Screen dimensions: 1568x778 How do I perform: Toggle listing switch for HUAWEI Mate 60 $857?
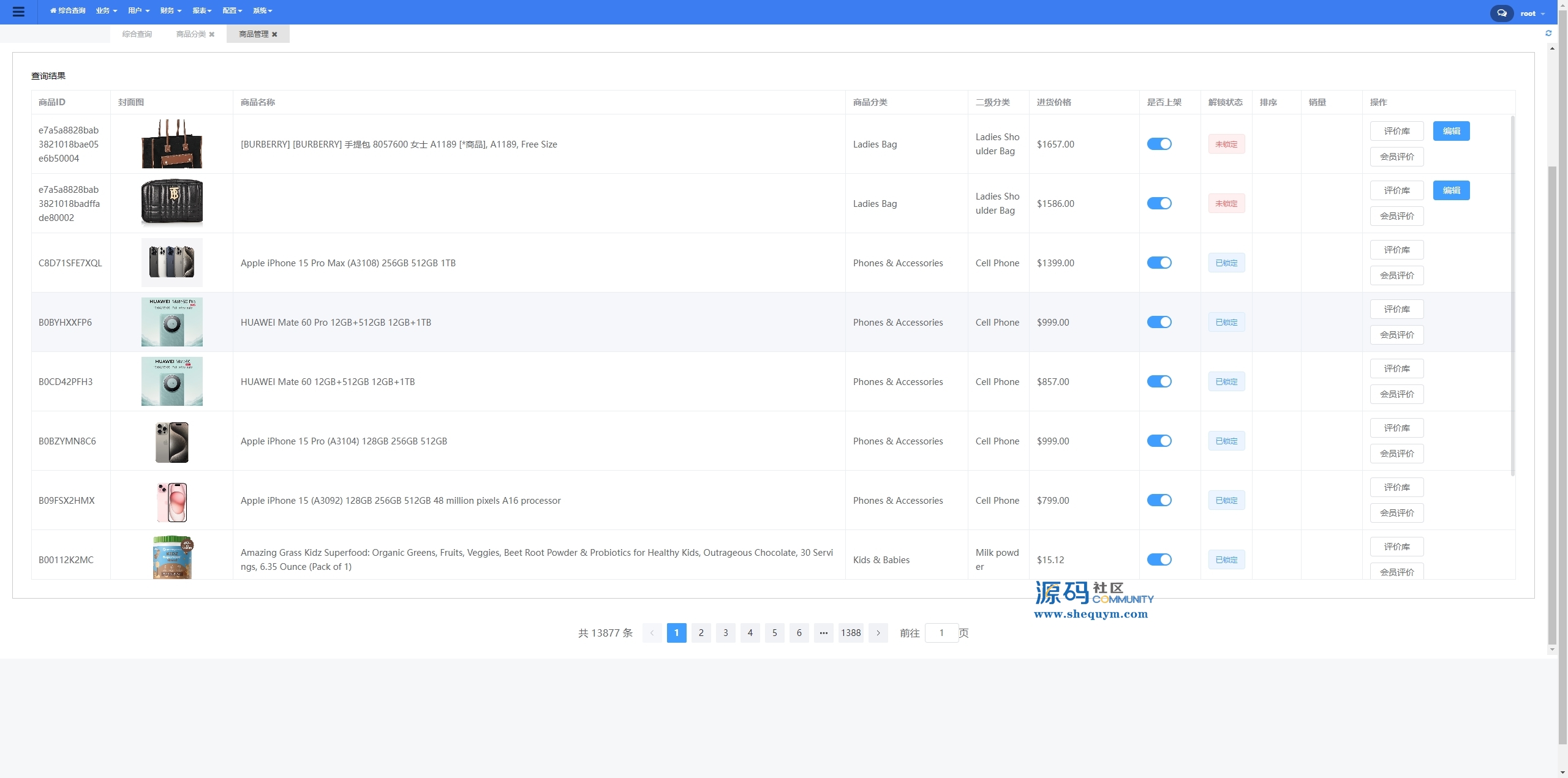click(1159, 381)
